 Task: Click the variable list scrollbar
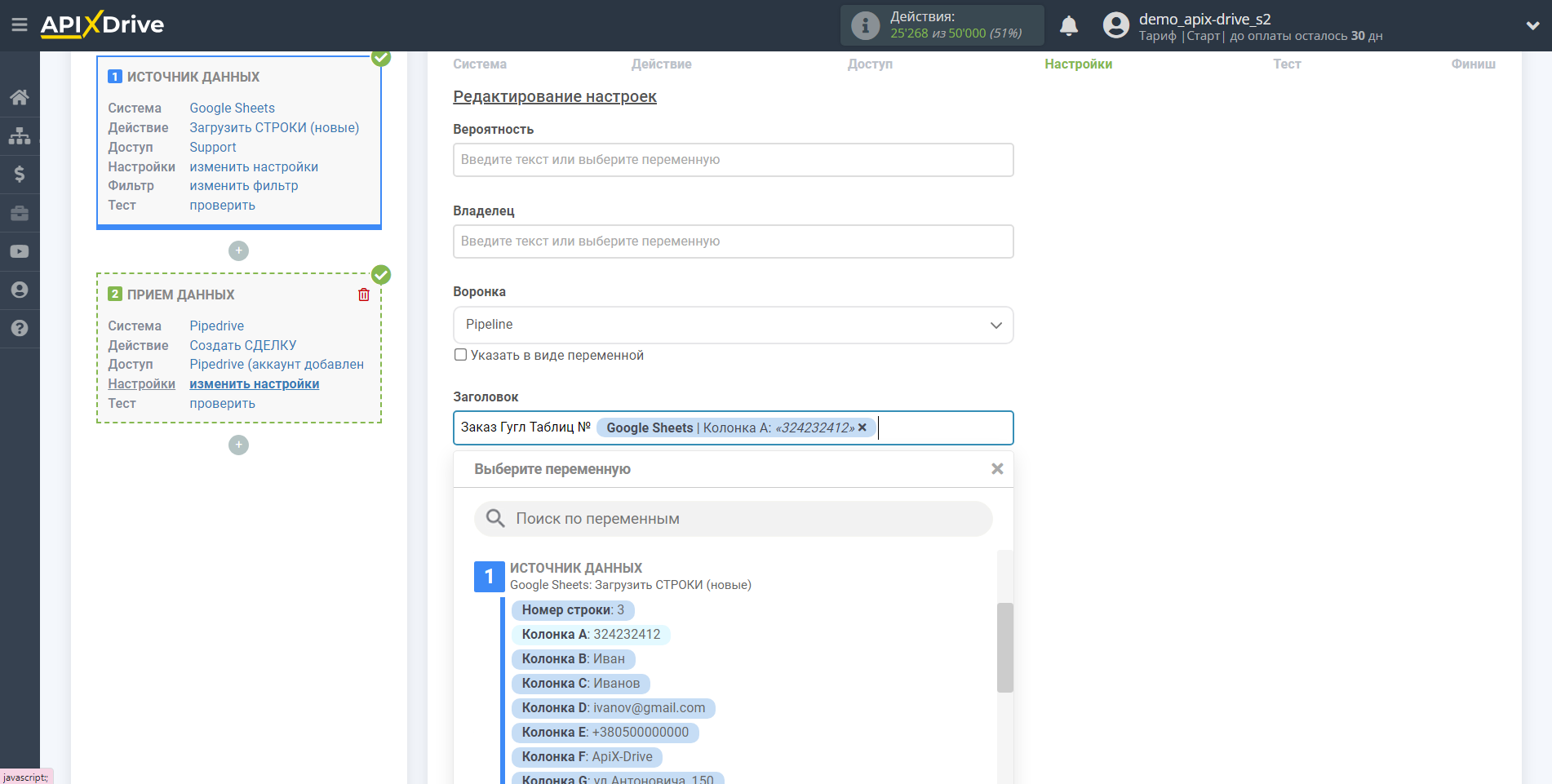click(x=1004, y=648)
